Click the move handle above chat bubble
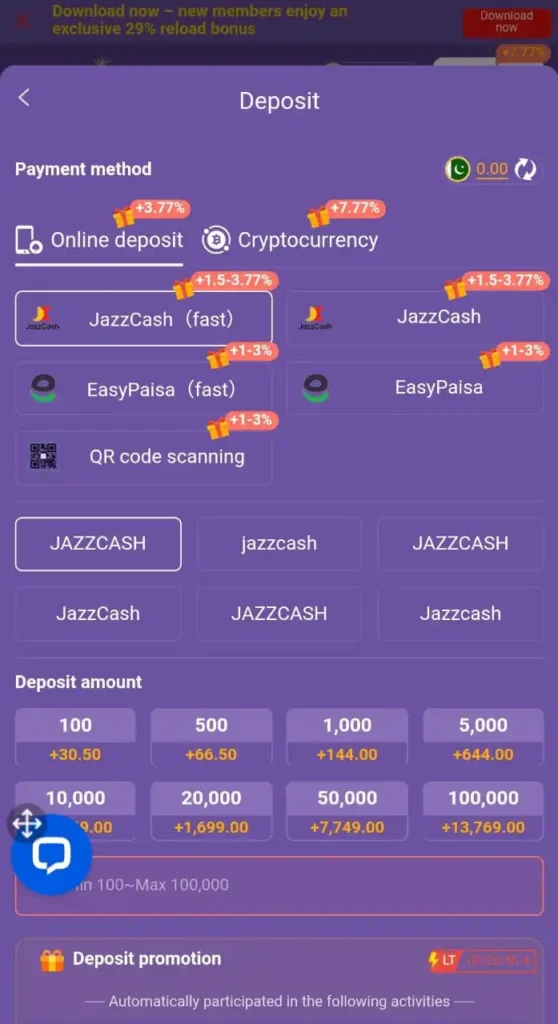 27,824
